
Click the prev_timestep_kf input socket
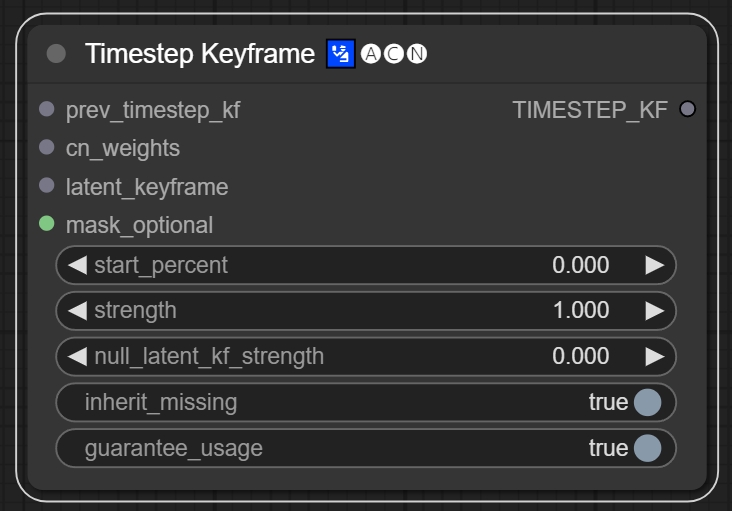tap(47, 109)
